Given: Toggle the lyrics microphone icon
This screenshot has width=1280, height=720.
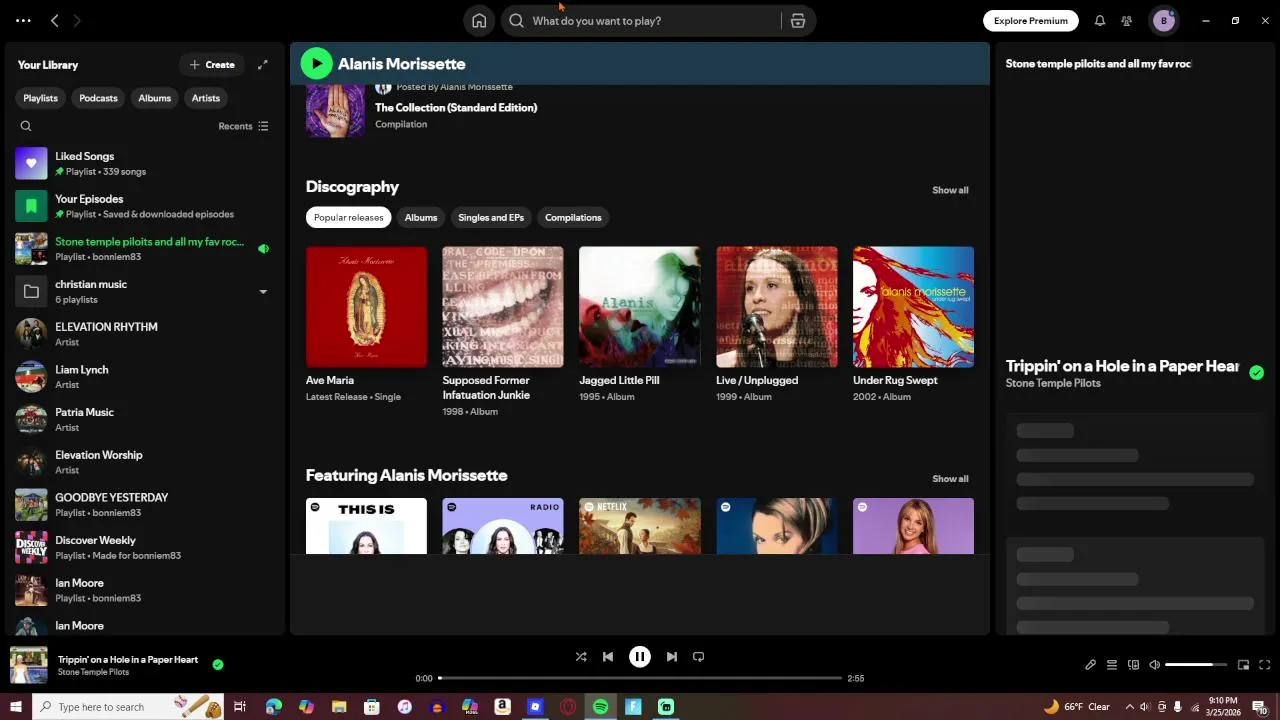Looking at the screenshot, I should (x=1091, y=665).
